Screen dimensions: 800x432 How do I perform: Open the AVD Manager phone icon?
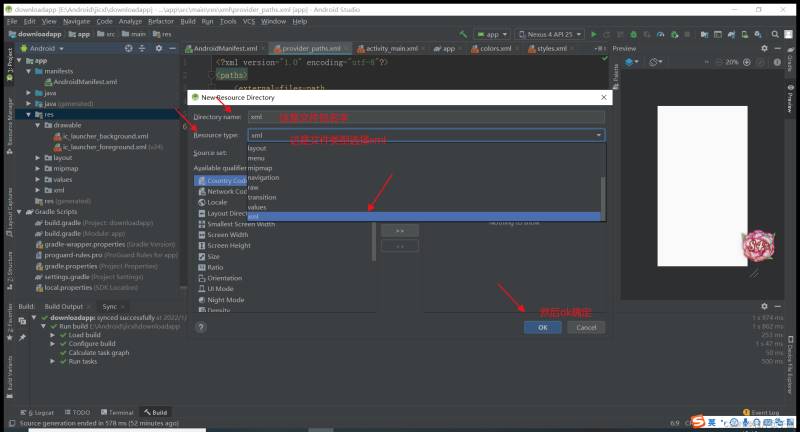coord(744,34)
